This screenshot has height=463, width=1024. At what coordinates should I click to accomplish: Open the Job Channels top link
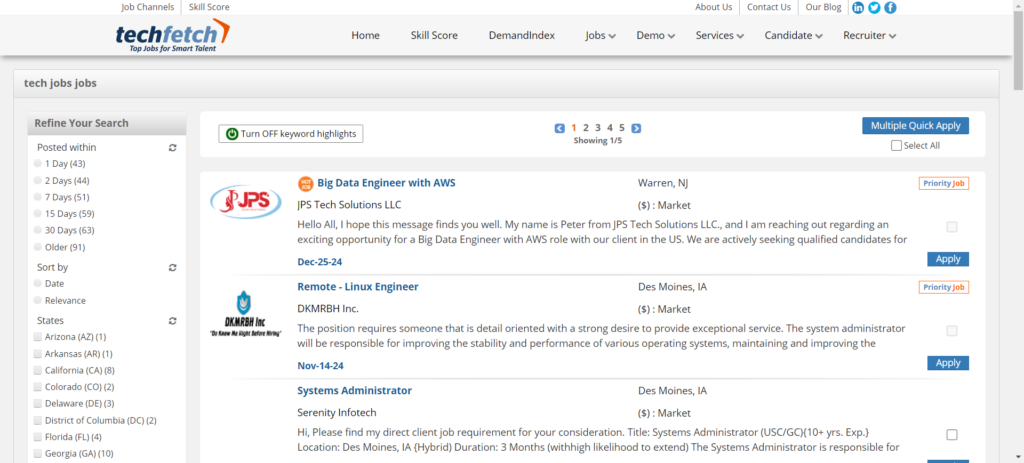click(148, 7)
